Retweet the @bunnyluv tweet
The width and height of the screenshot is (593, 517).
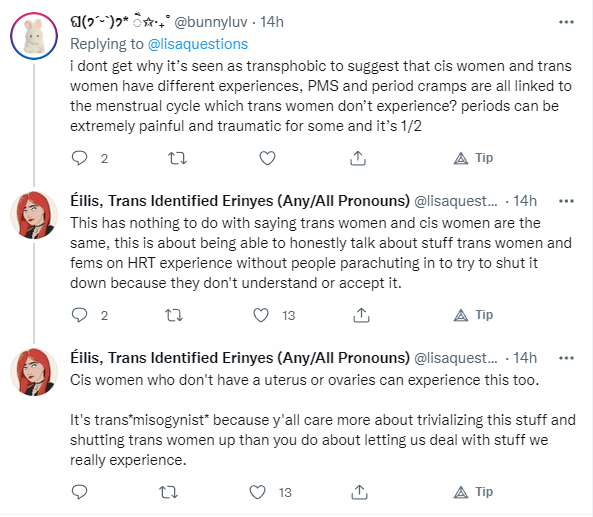(x=177, y=158)
